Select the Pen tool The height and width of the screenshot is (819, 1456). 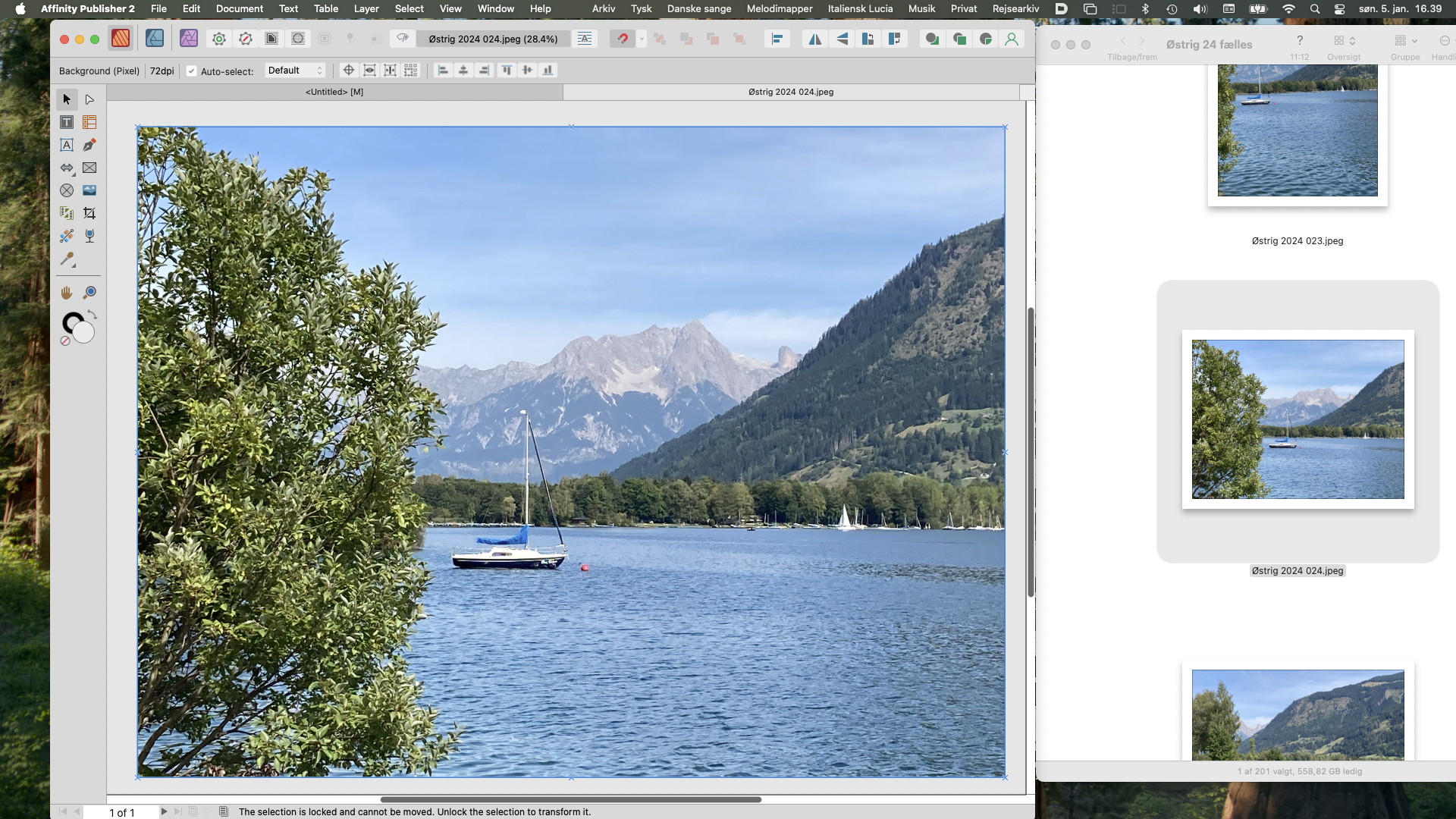pos(89,145)
